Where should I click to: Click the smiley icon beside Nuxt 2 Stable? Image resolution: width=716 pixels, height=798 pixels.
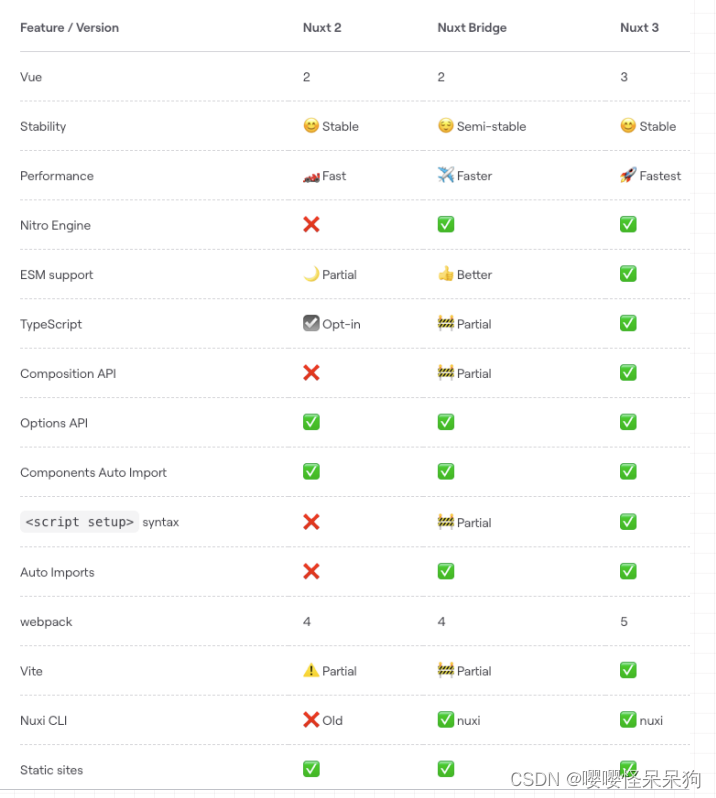pos(311,126)
